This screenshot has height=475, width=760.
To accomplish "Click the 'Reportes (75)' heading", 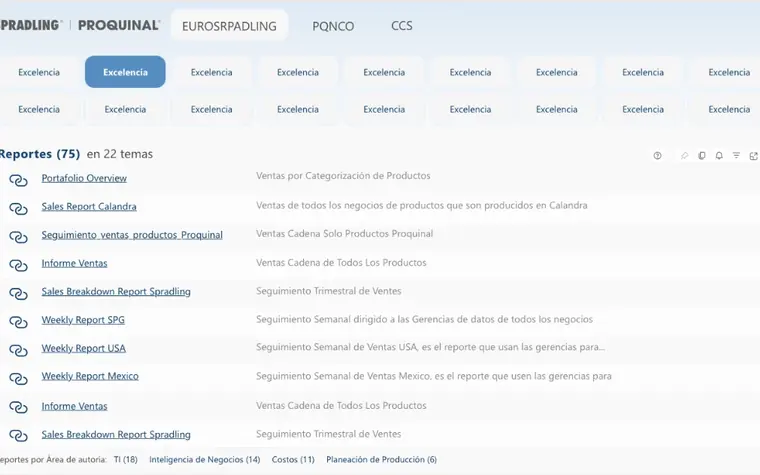I will click(40, 154).
